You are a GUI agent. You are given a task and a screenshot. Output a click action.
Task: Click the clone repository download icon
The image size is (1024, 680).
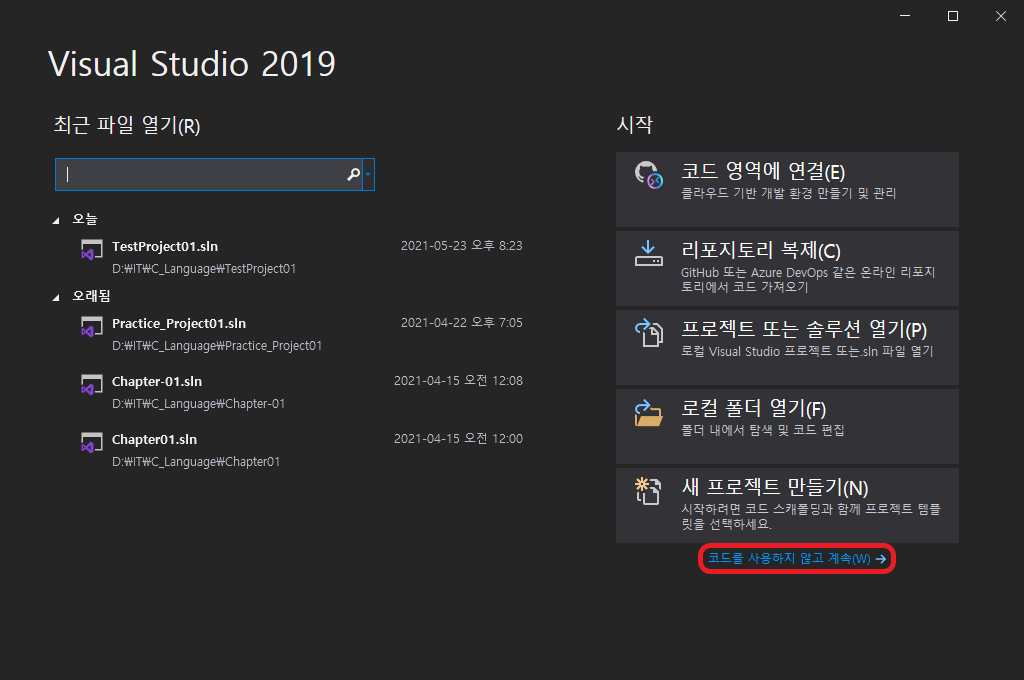(648, 253)
